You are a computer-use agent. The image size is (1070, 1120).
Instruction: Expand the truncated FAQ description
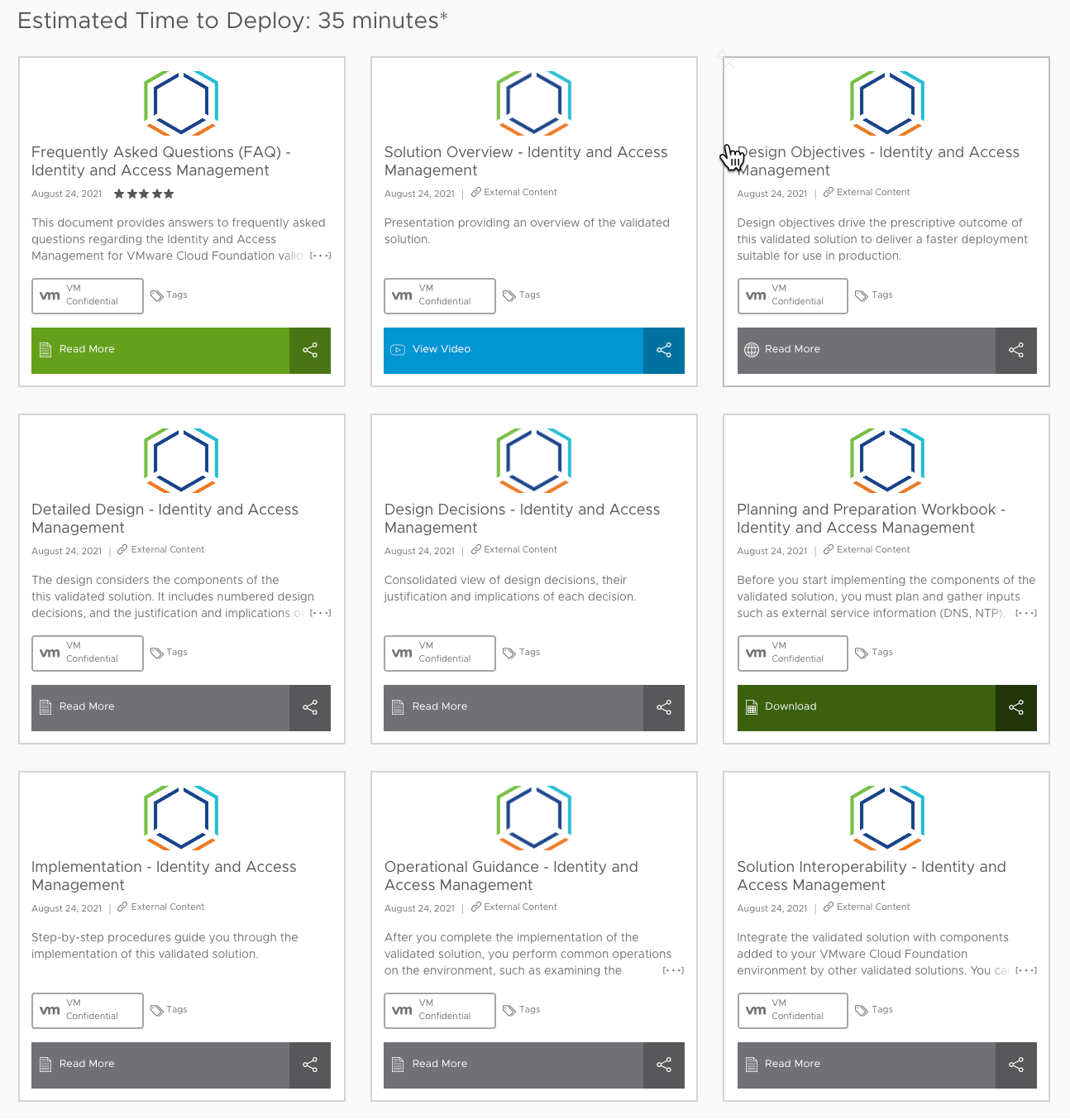(x=318, y=256)
